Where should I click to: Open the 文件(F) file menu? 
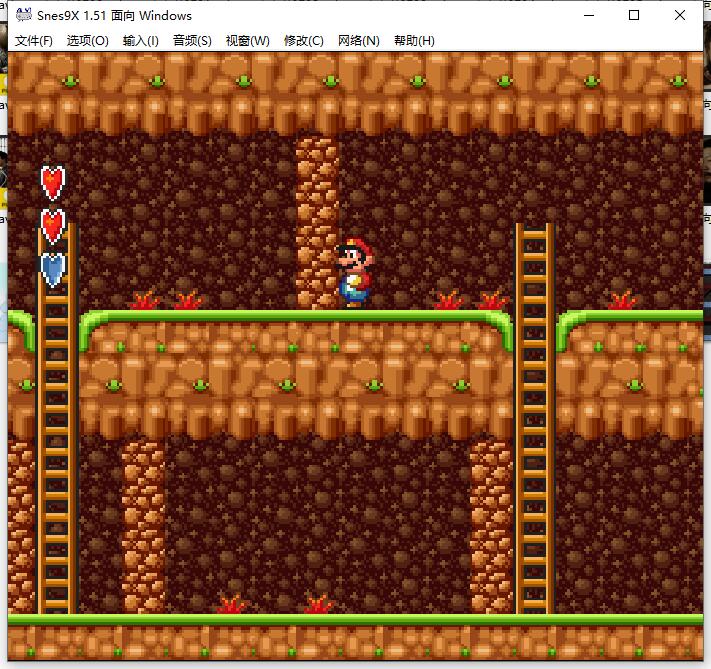click(x=34, y=41)
